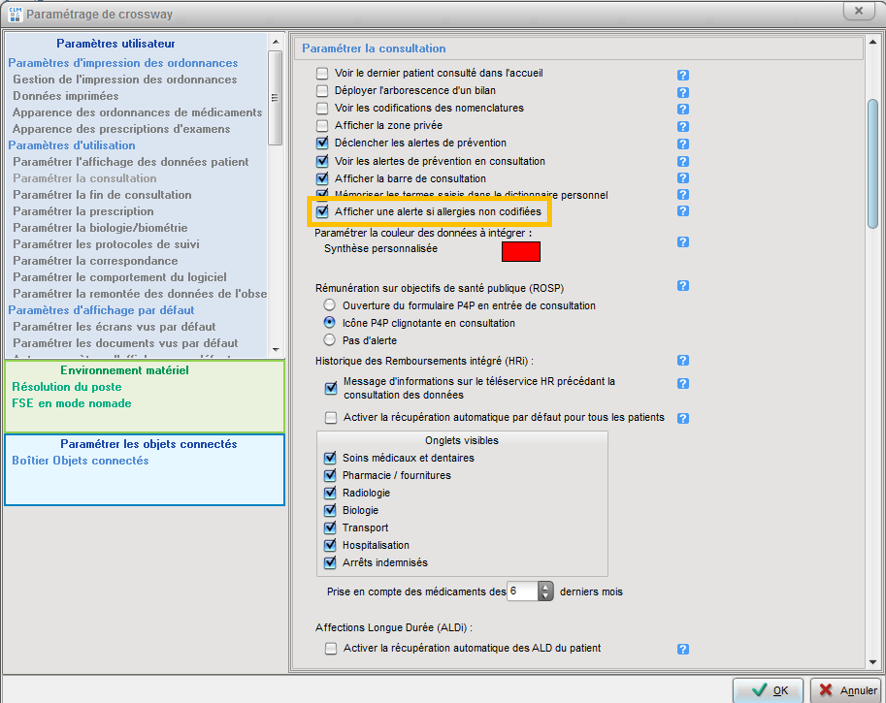The width and height of the screenshot is (886, 703).
Task: Open 'Paramétrer les documents vus par défaut'
Action: pyautogui.click(x=125, y=343)
